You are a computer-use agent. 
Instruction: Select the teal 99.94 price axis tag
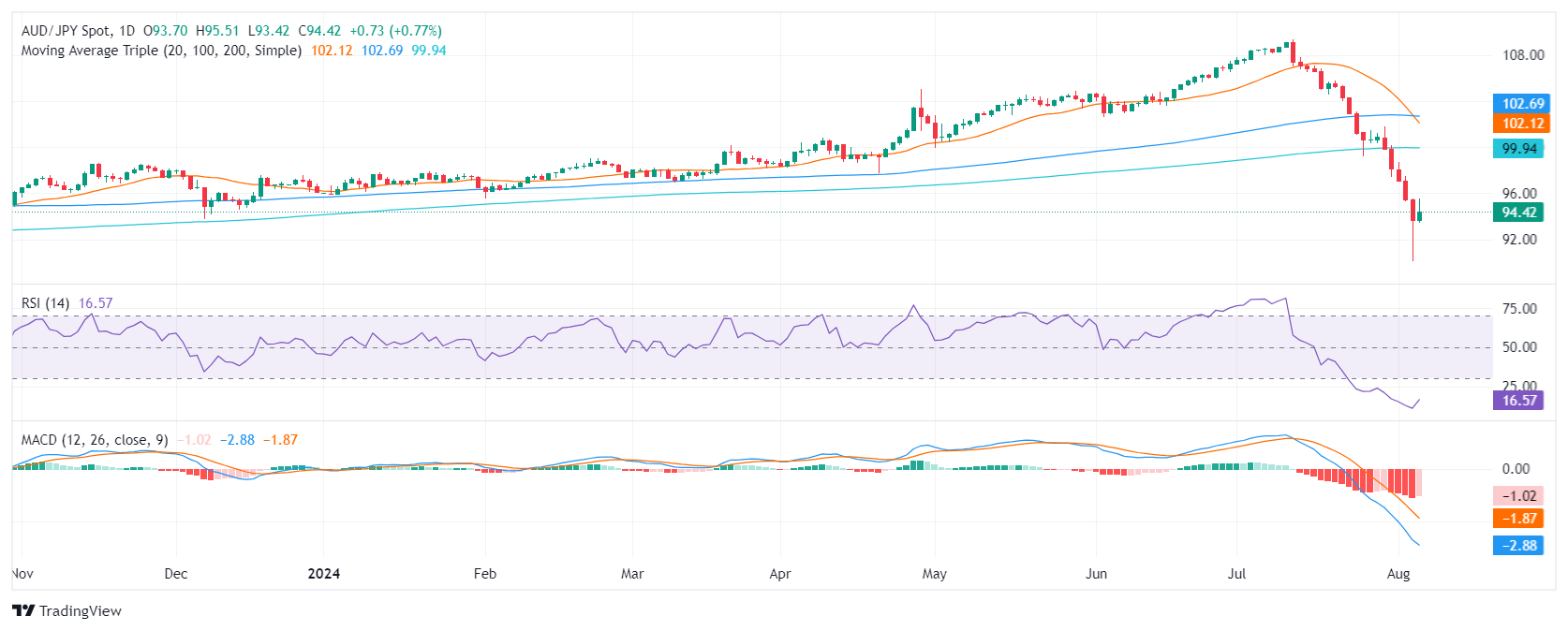[x=1518, y=149]
